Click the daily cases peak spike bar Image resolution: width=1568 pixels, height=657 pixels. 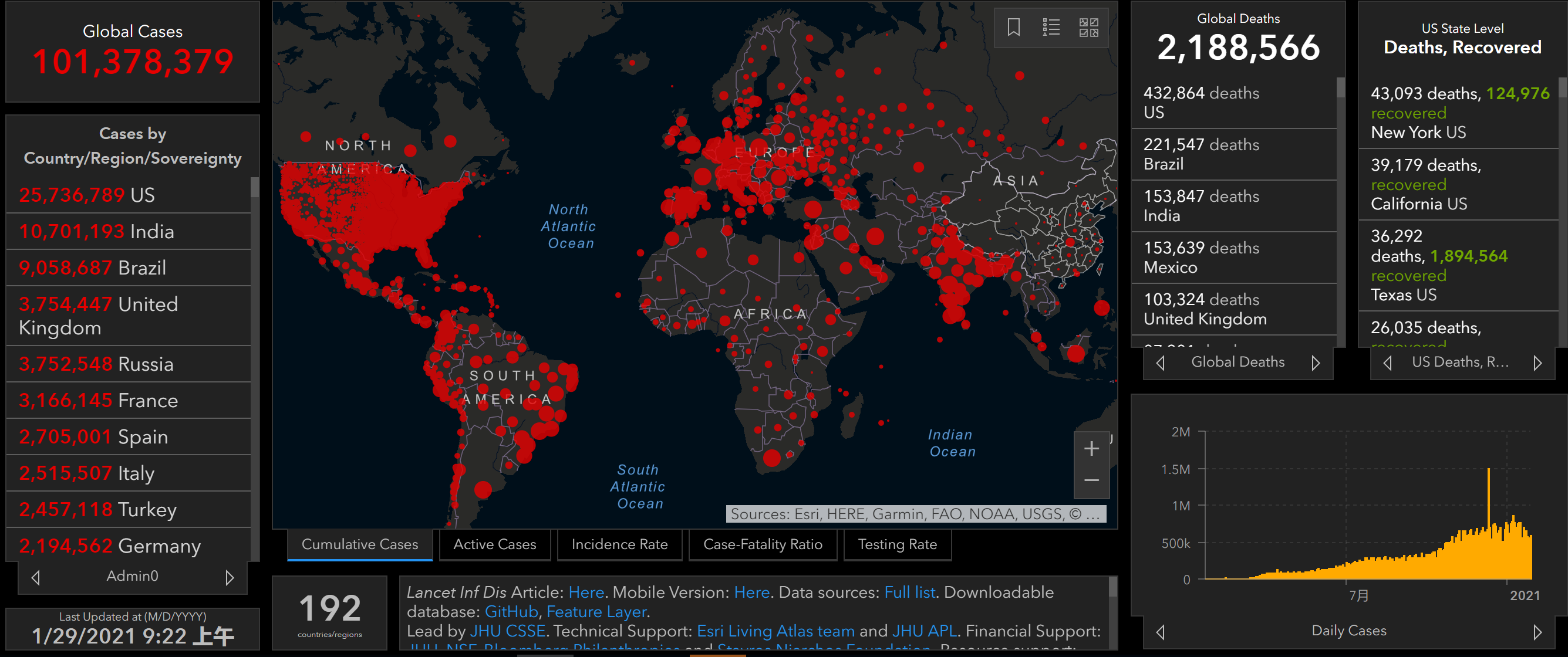[1489, 523]
